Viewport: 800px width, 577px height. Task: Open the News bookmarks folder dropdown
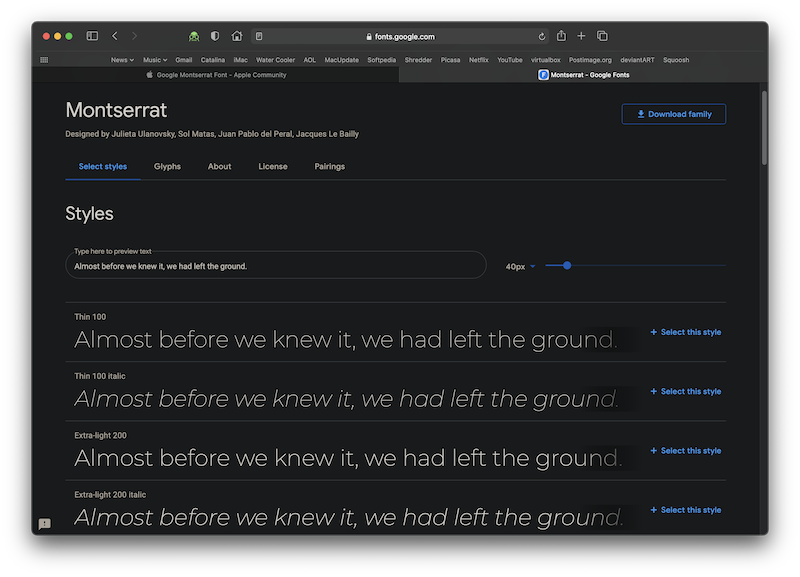(121, 59)
